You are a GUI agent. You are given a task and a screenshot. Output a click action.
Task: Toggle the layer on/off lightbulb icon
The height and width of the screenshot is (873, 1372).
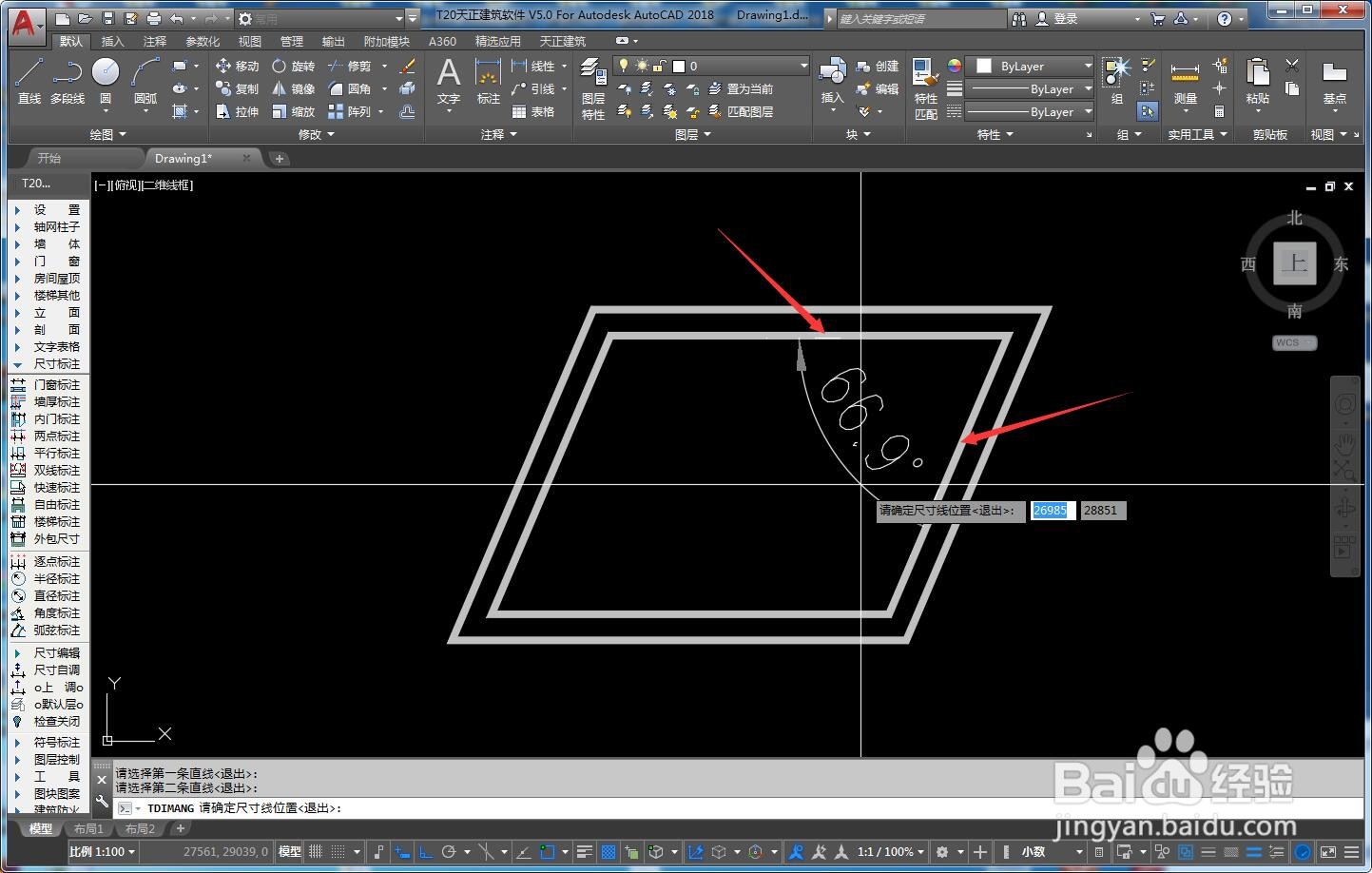624,66
